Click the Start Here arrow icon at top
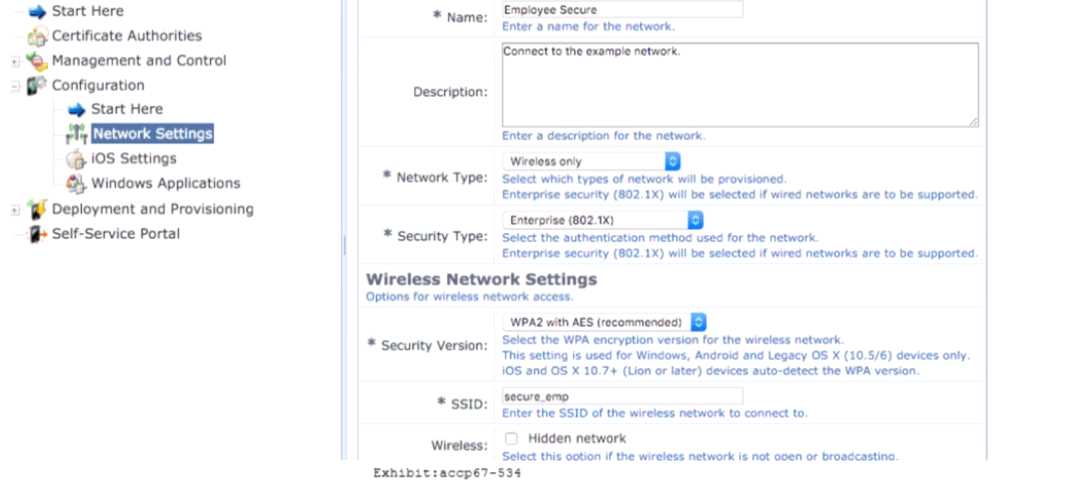 (x=37, y=11)
